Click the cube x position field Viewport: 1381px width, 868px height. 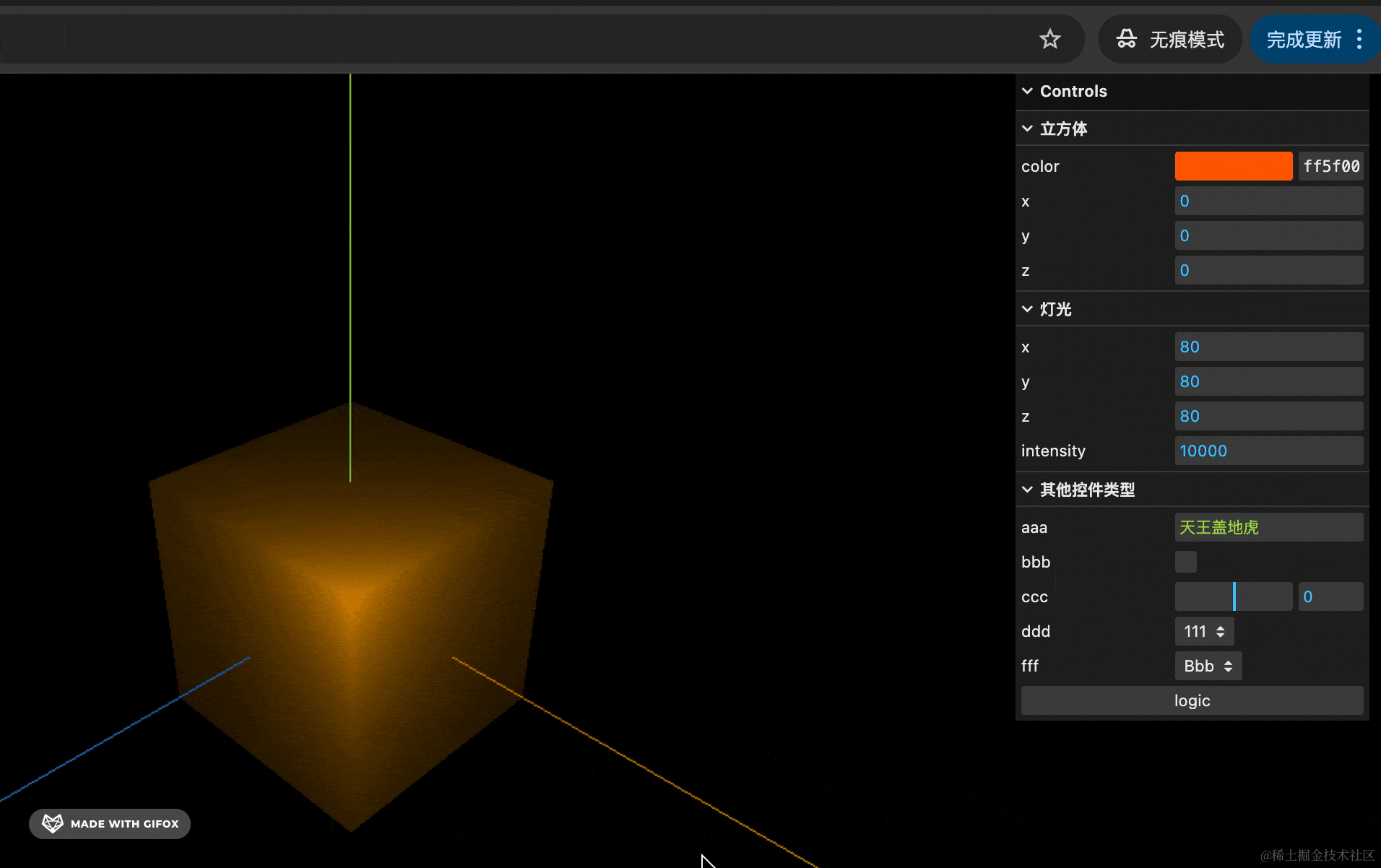[x=1268, y=201]
